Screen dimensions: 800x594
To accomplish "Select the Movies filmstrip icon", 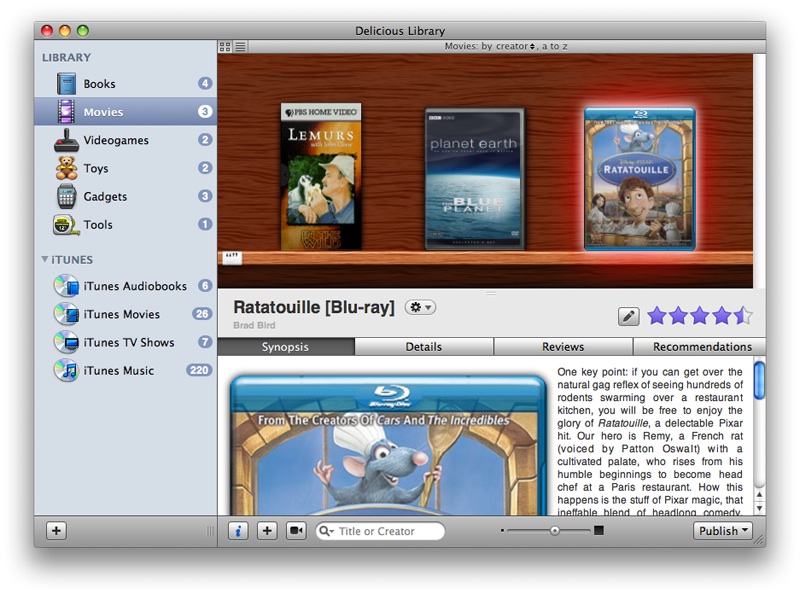I will click(x=66, y=112).
